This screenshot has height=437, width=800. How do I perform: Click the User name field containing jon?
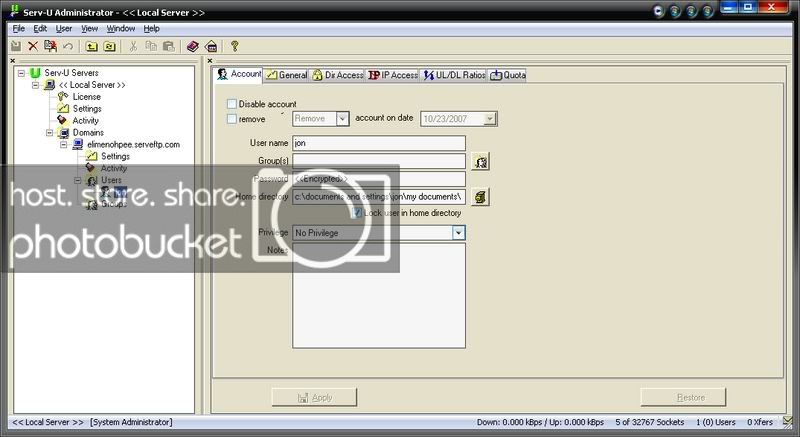379,143
